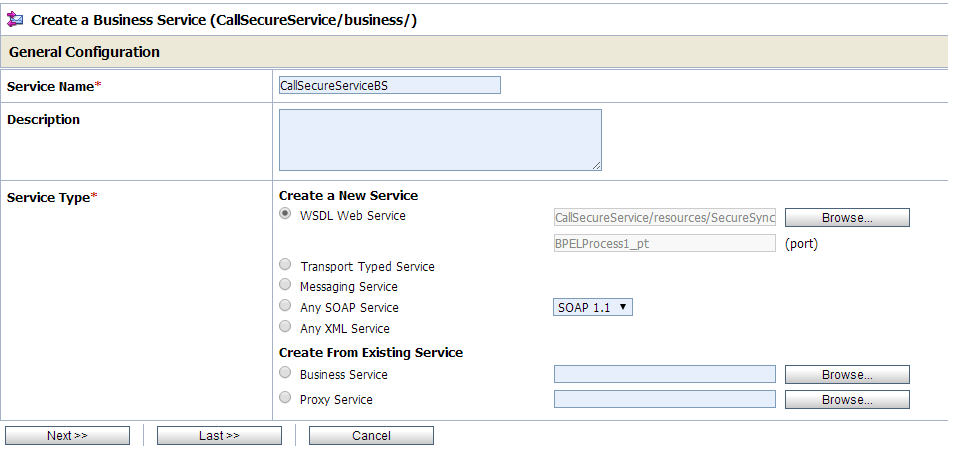953x461 pixels.
Task: Choose the Proxy Service radio button
Action: (285, 398)
